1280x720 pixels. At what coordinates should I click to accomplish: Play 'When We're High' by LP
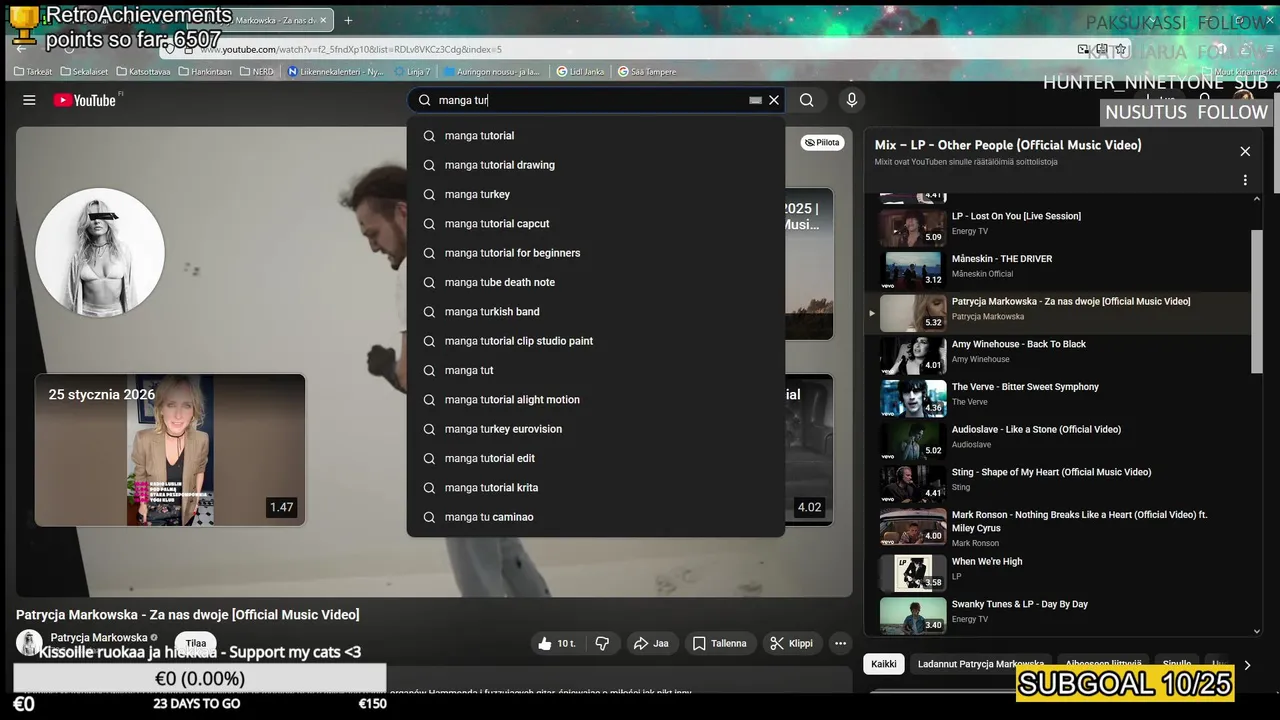(x=1058, y=573)
